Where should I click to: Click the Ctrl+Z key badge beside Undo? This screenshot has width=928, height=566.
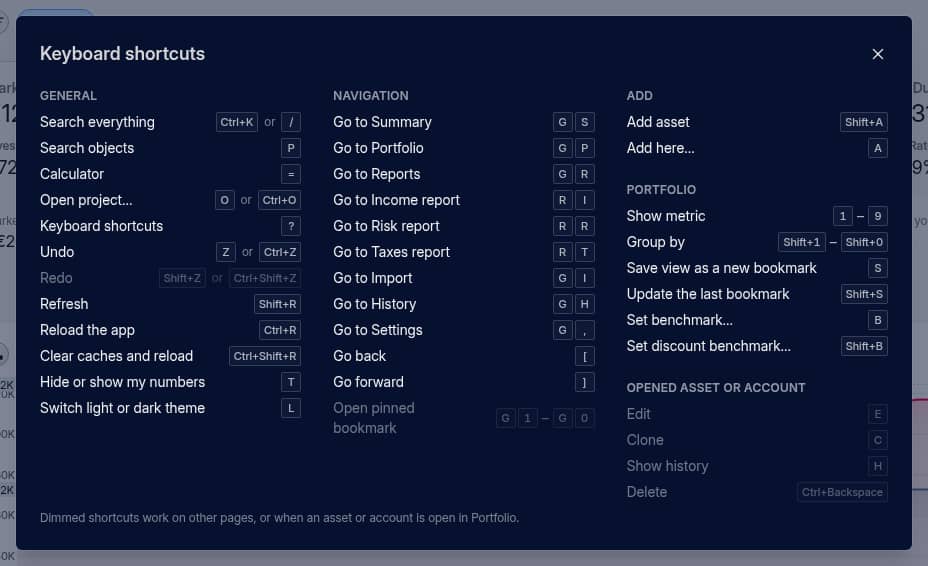[x=280, y=252]
